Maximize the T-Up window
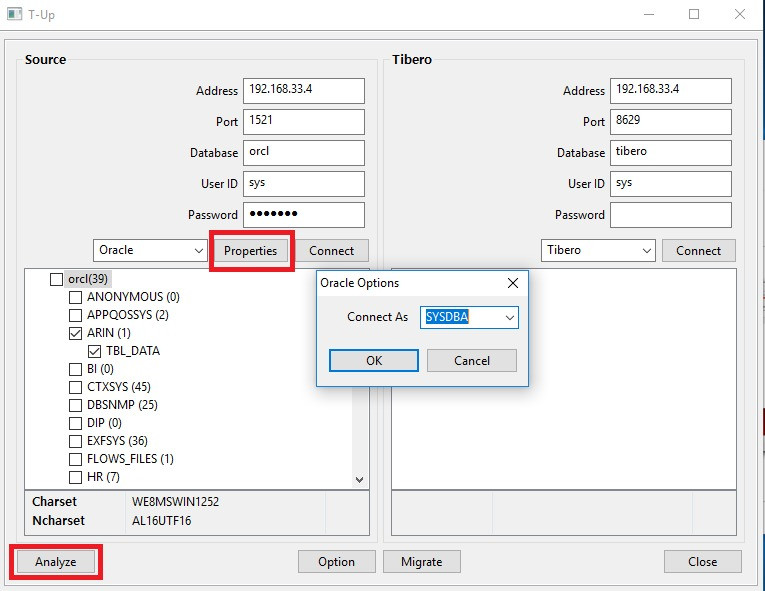The width and height of the screenshot is (765, 591). [x=694, y=15]
